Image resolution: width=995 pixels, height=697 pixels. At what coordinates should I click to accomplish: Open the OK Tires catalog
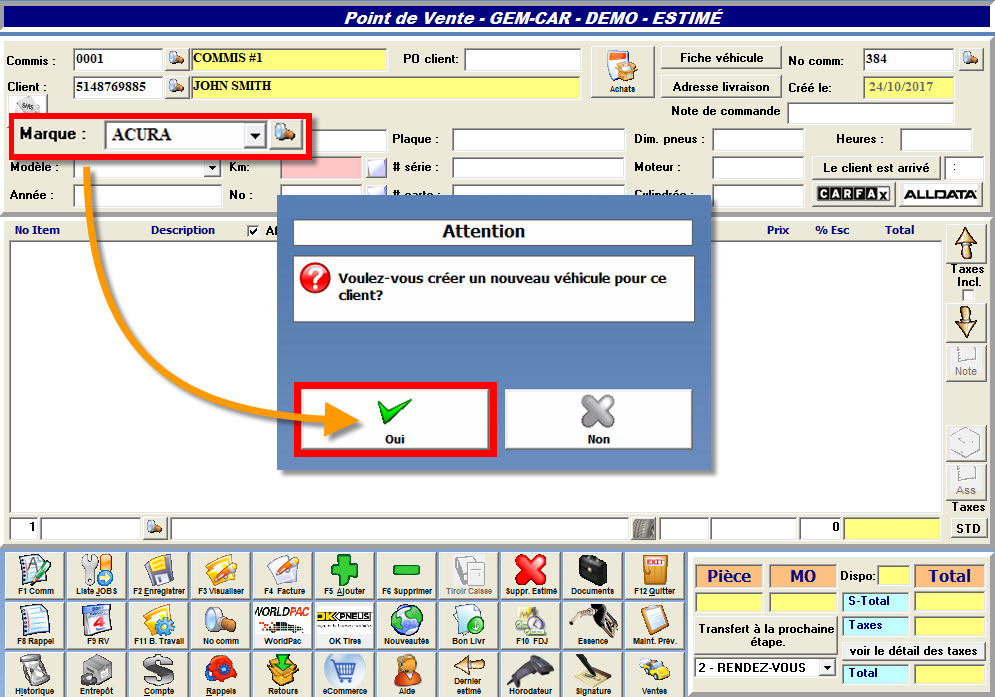coord(345,625)
